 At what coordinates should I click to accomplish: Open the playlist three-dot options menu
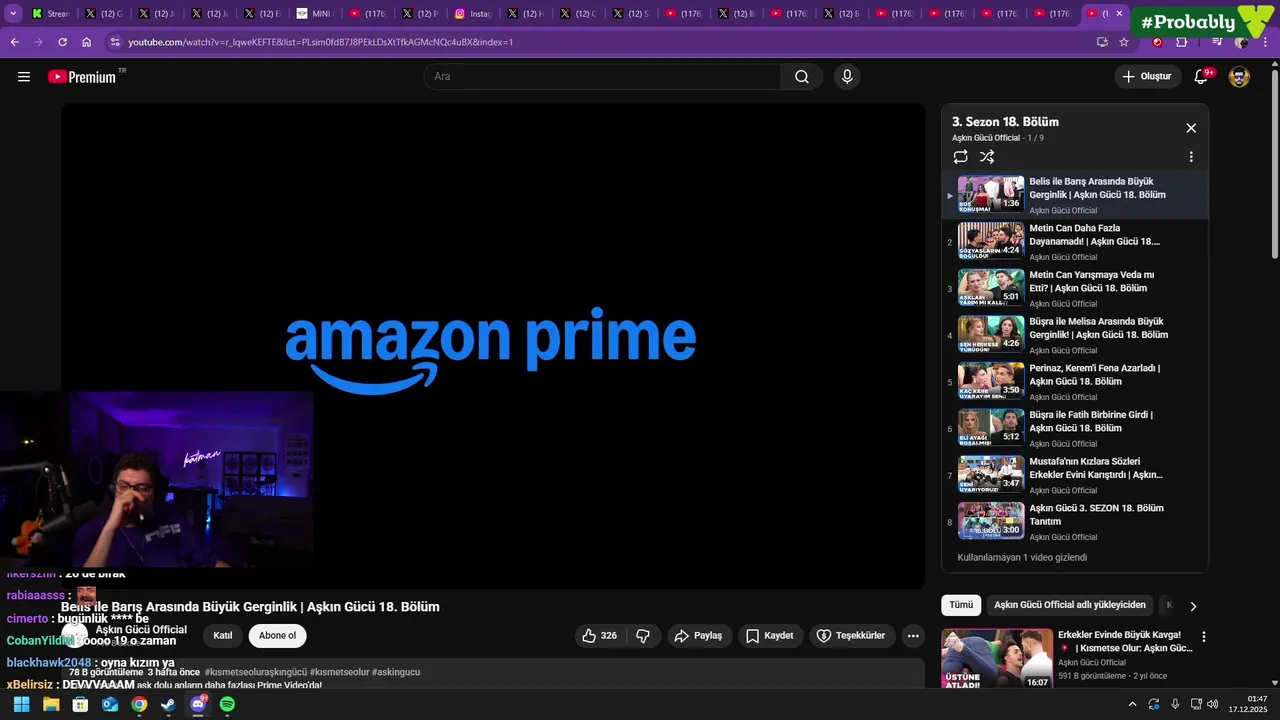(1191, 157)
